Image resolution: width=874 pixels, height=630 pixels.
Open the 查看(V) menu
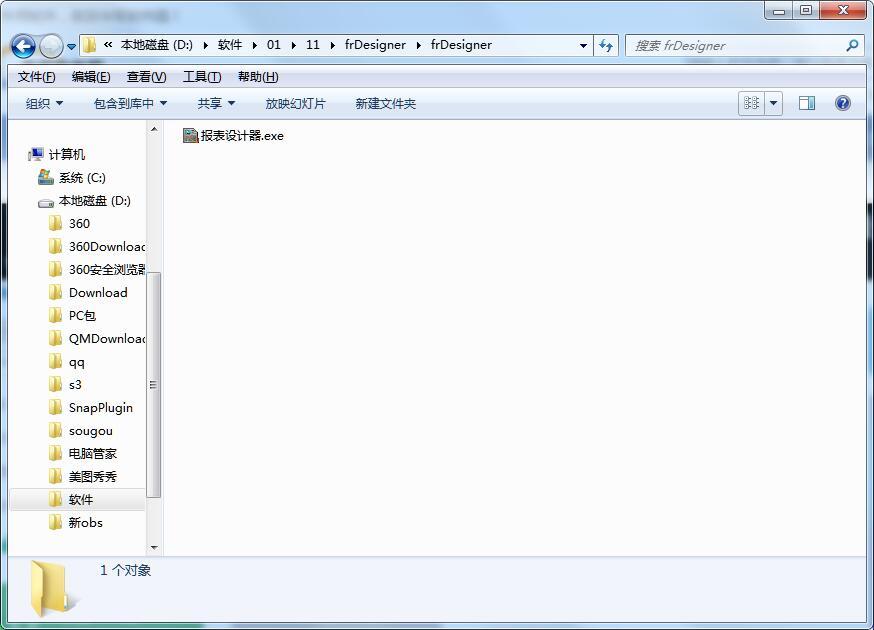click(146, 77)
